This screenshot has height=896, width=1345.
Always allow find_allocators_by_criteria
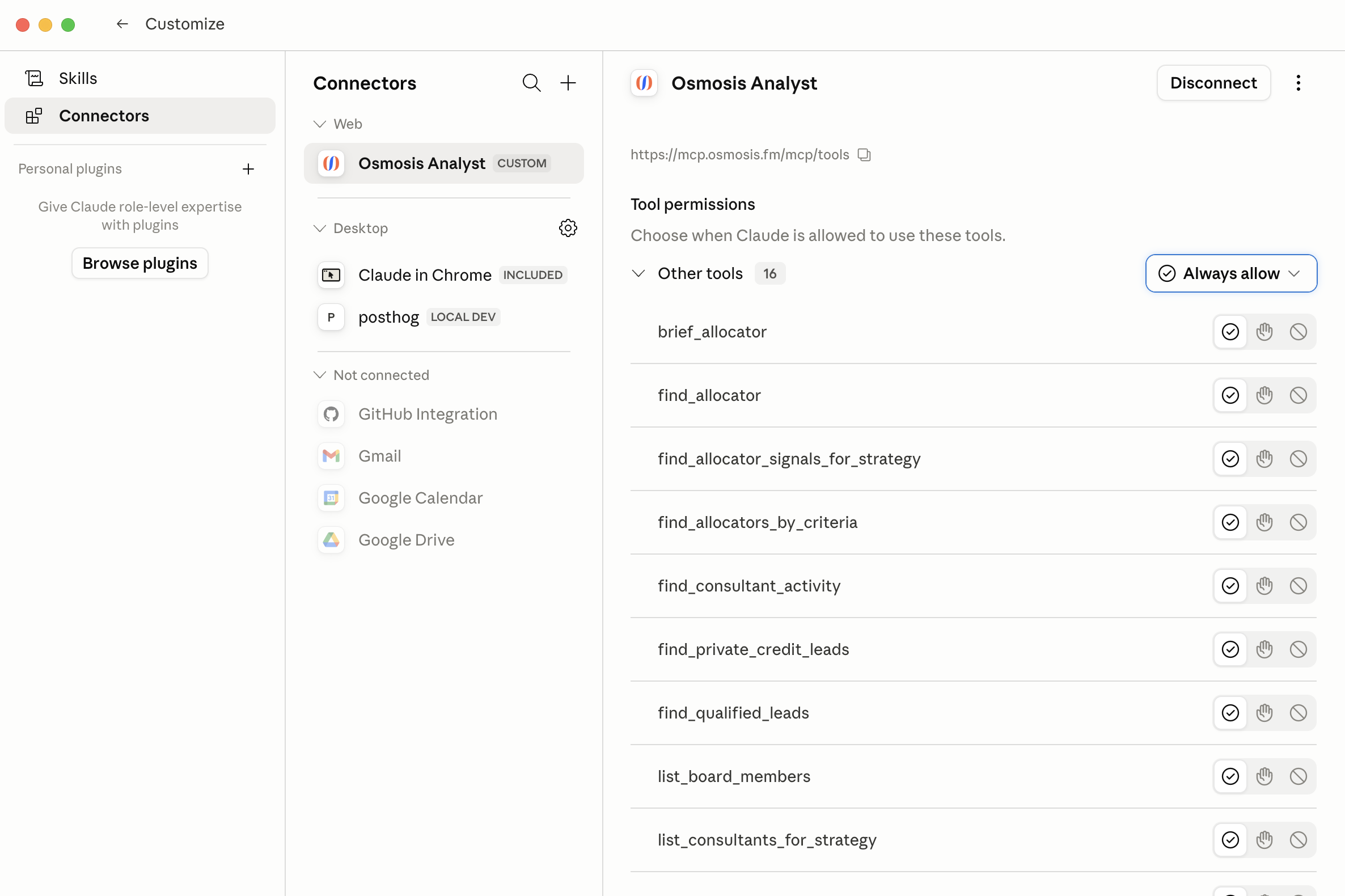click(1230, 522)
